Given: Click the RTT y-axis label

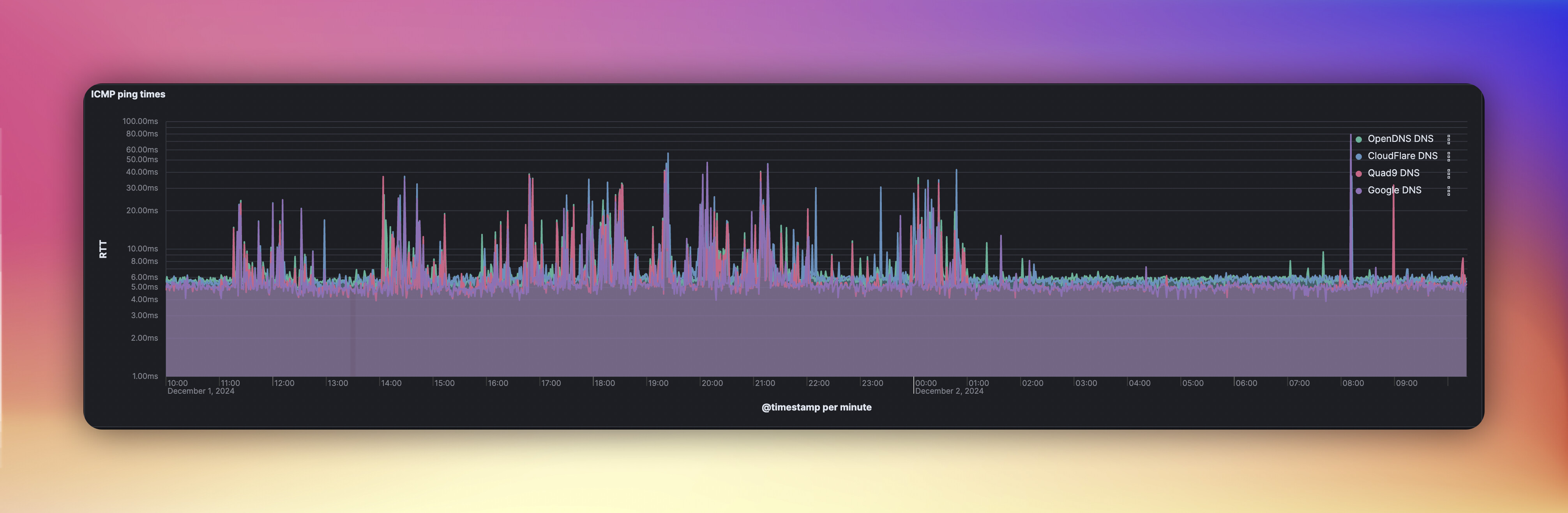Looking at the screenshot, I should pos(103,249).
